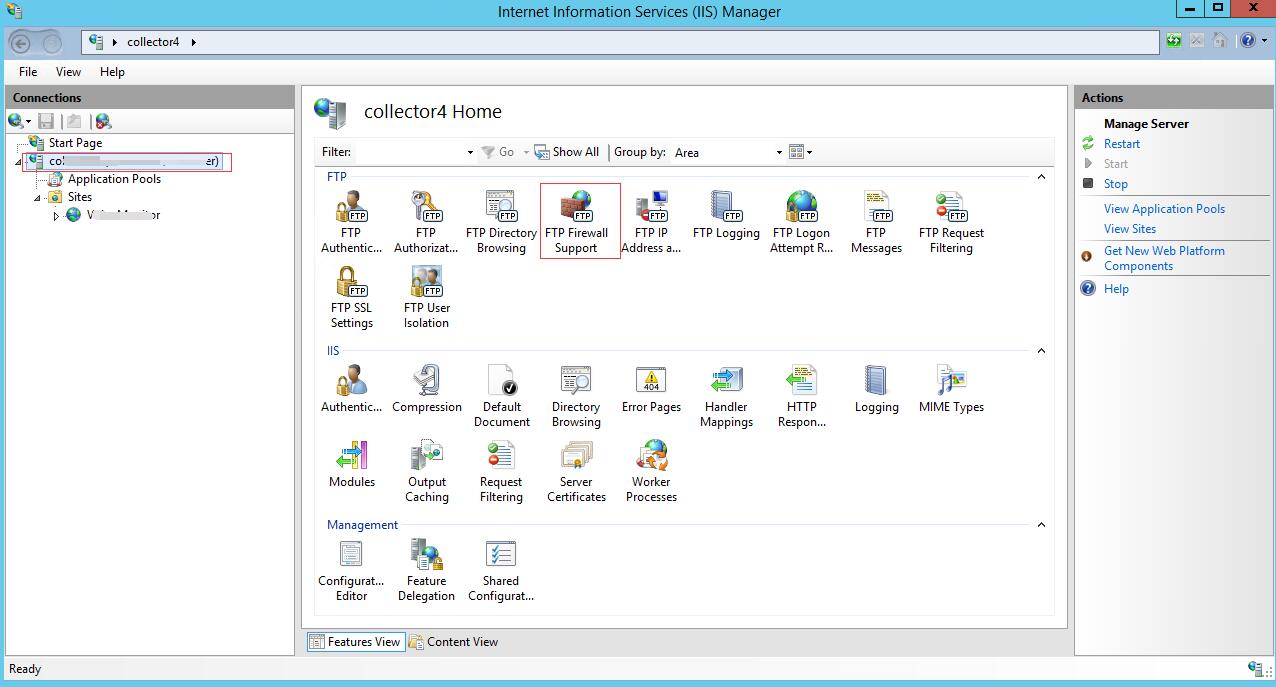
Task: Open FTP Request Filtering feature
Action: tap(951, 222)
